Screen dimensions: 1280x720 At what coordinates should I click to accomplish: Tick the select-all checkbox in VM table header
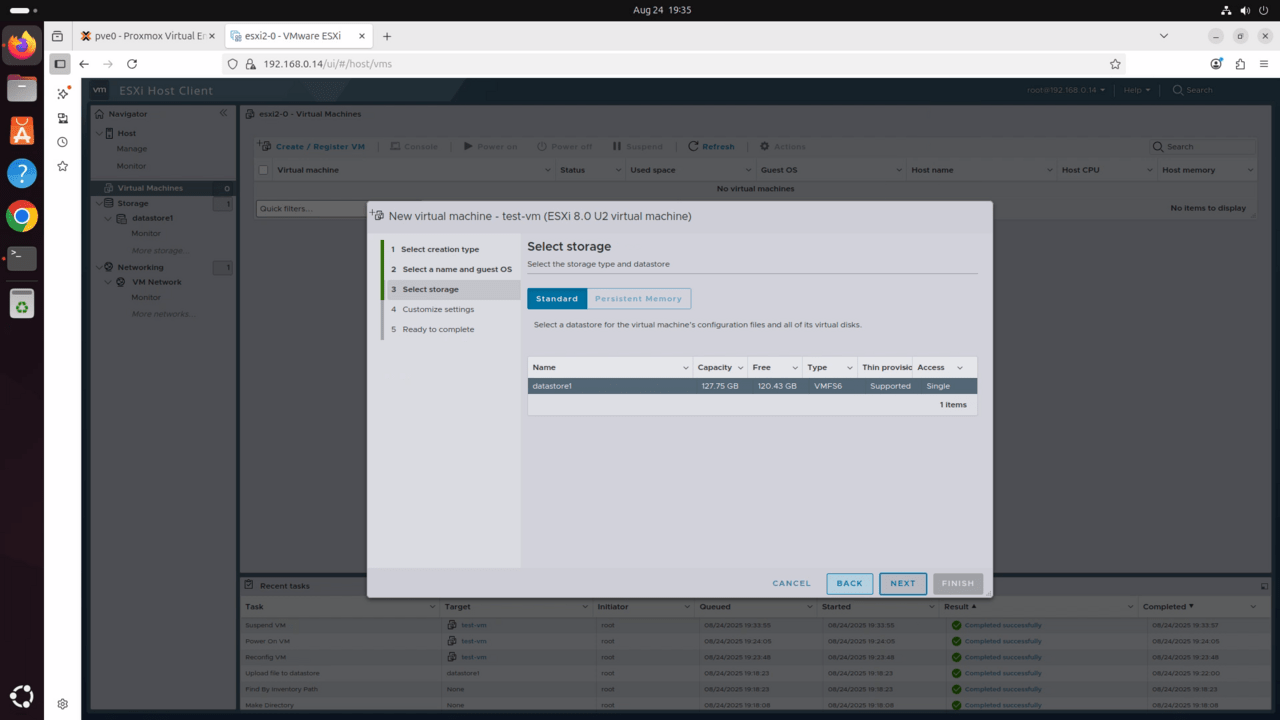click(x=264, y=170)
